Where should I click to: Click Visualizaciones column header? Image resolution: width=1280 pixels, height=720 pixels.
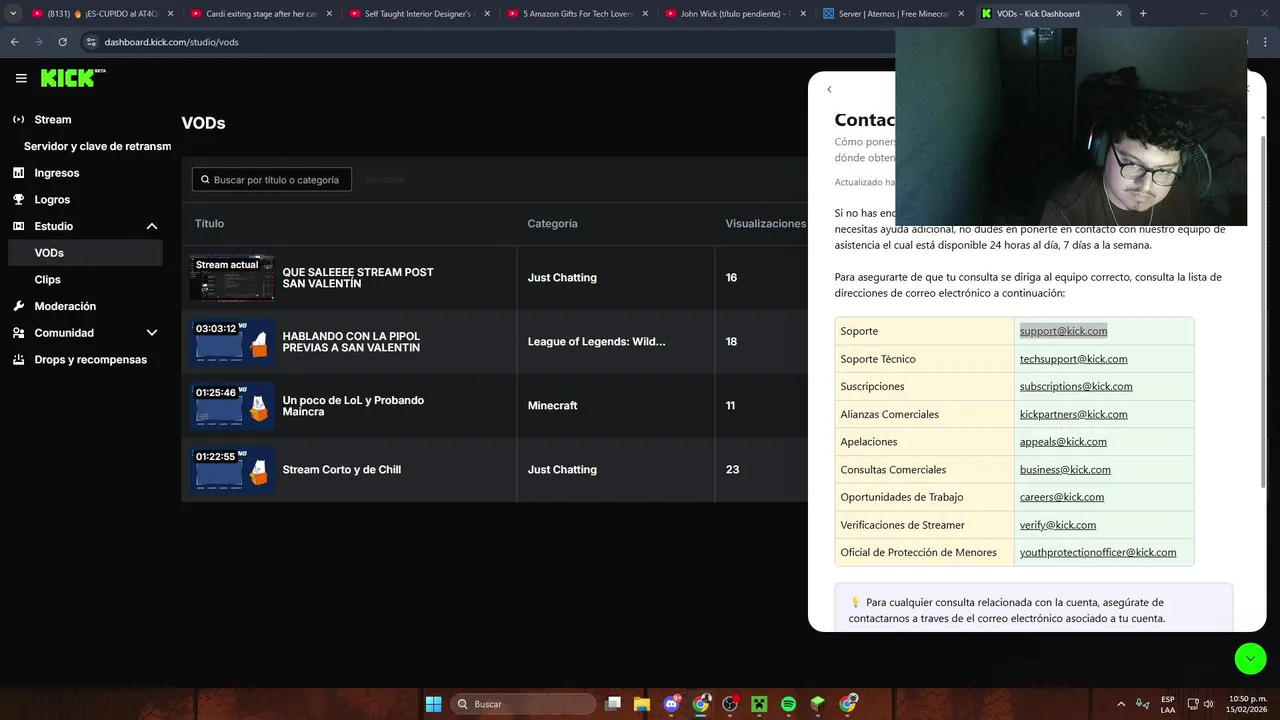(765, 224)
